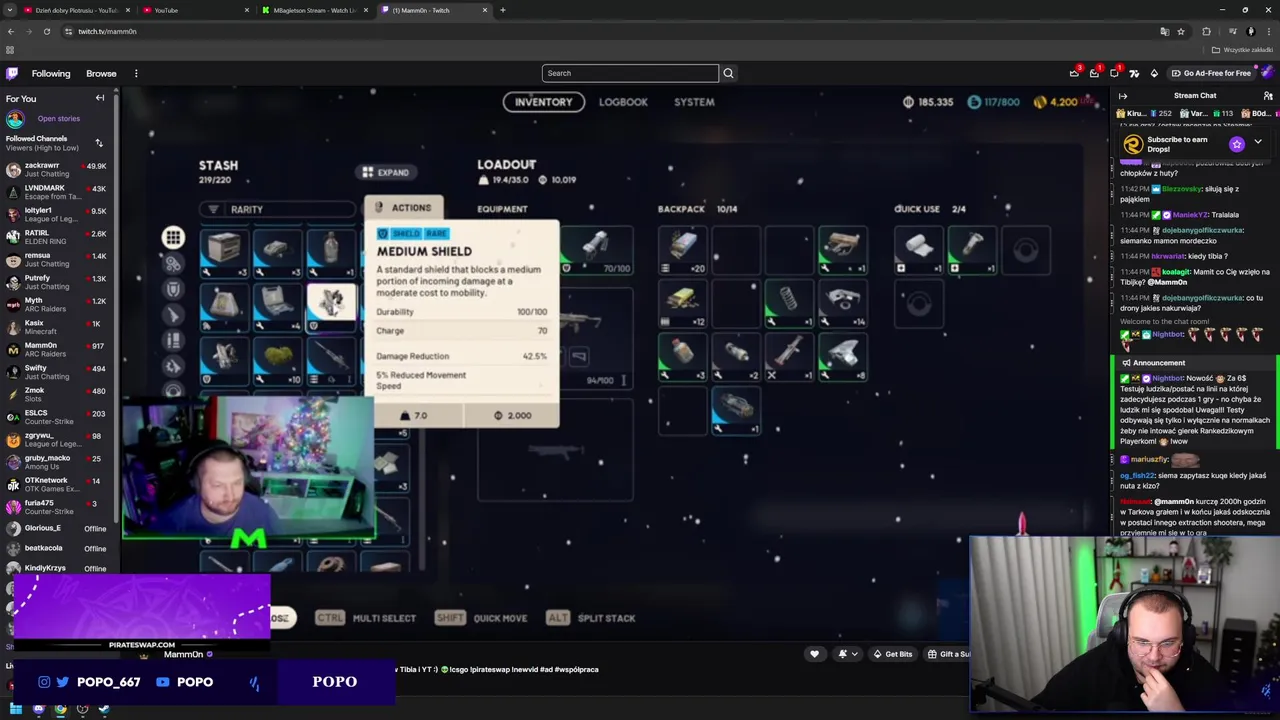Open ESLCS Counter-Strike channel in the sidebar
Screen dimensions: 1280x720
60,417
